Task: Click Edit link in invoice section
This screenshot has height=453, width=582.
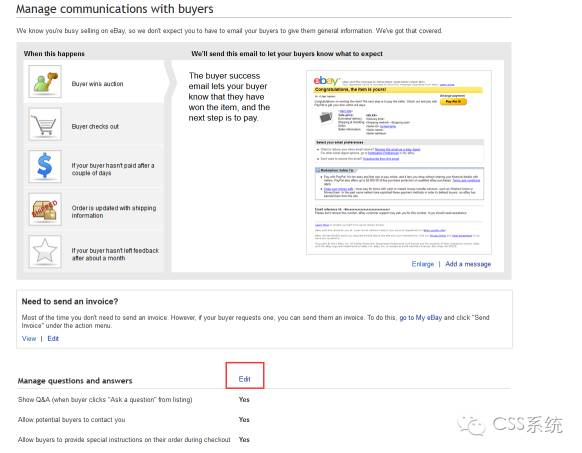Action: click(x=53, y=339)
